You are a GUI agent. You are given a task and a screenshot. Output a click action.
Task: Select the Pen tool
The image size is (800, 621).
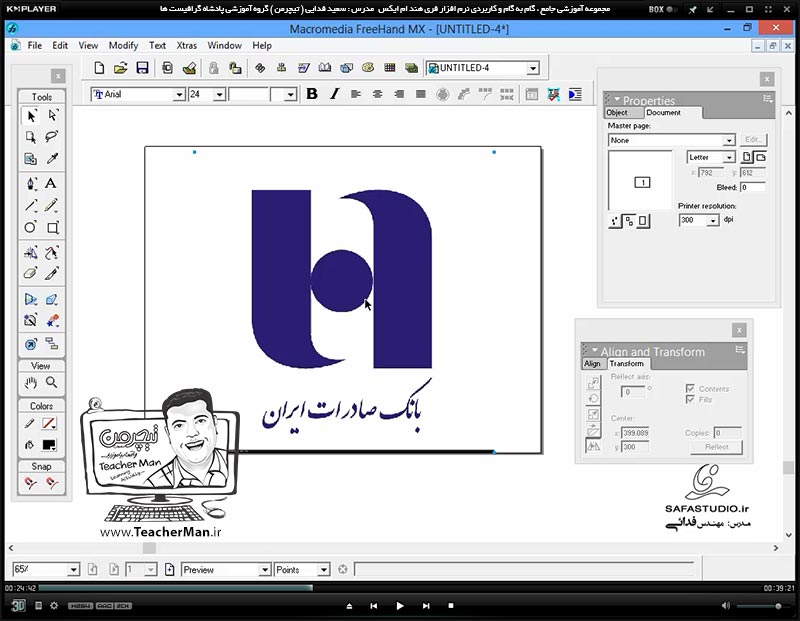[31, 184]
